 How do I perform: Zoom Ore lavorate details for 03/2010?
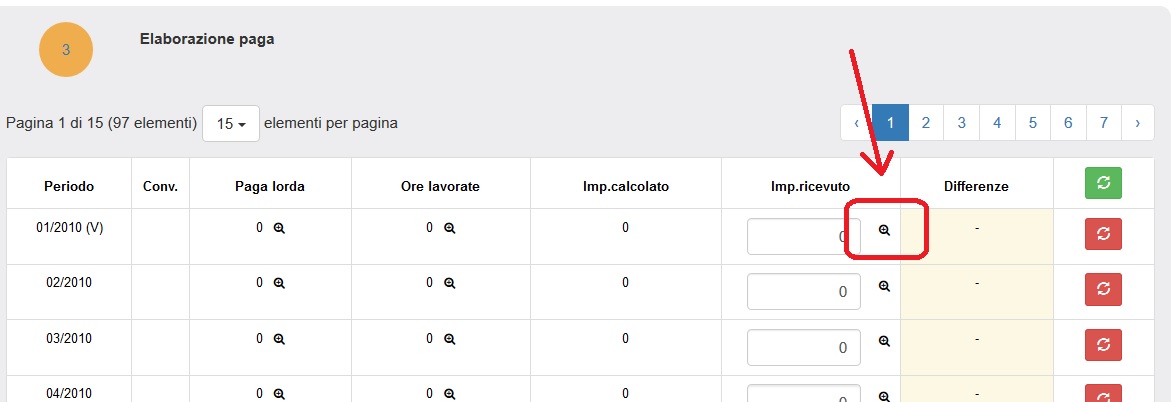tap(450, 339)
